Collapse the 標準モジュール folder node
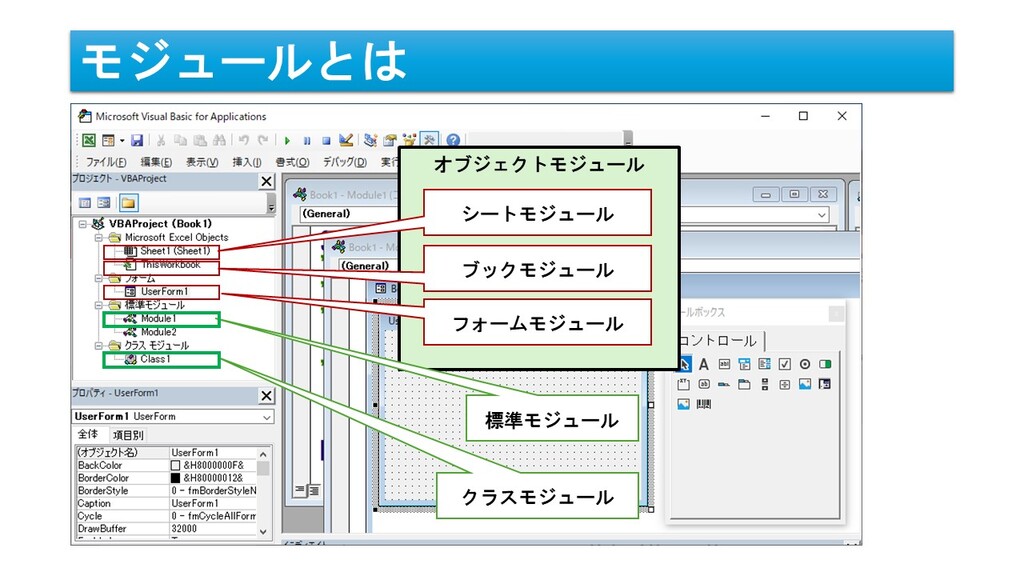1024x576 pixels. [98, 305]
